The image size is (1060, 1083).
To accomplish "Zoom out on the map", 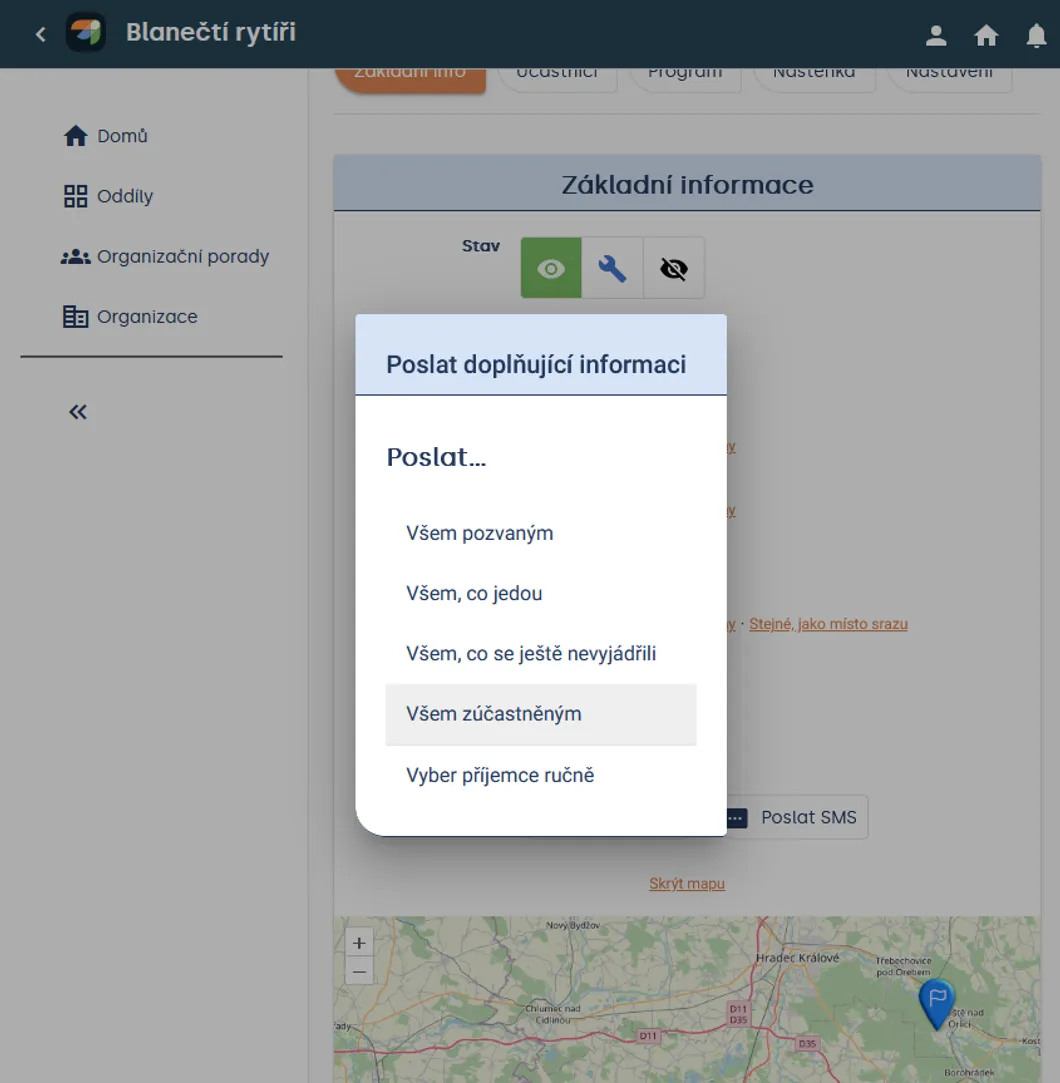I will coord(359,971).
